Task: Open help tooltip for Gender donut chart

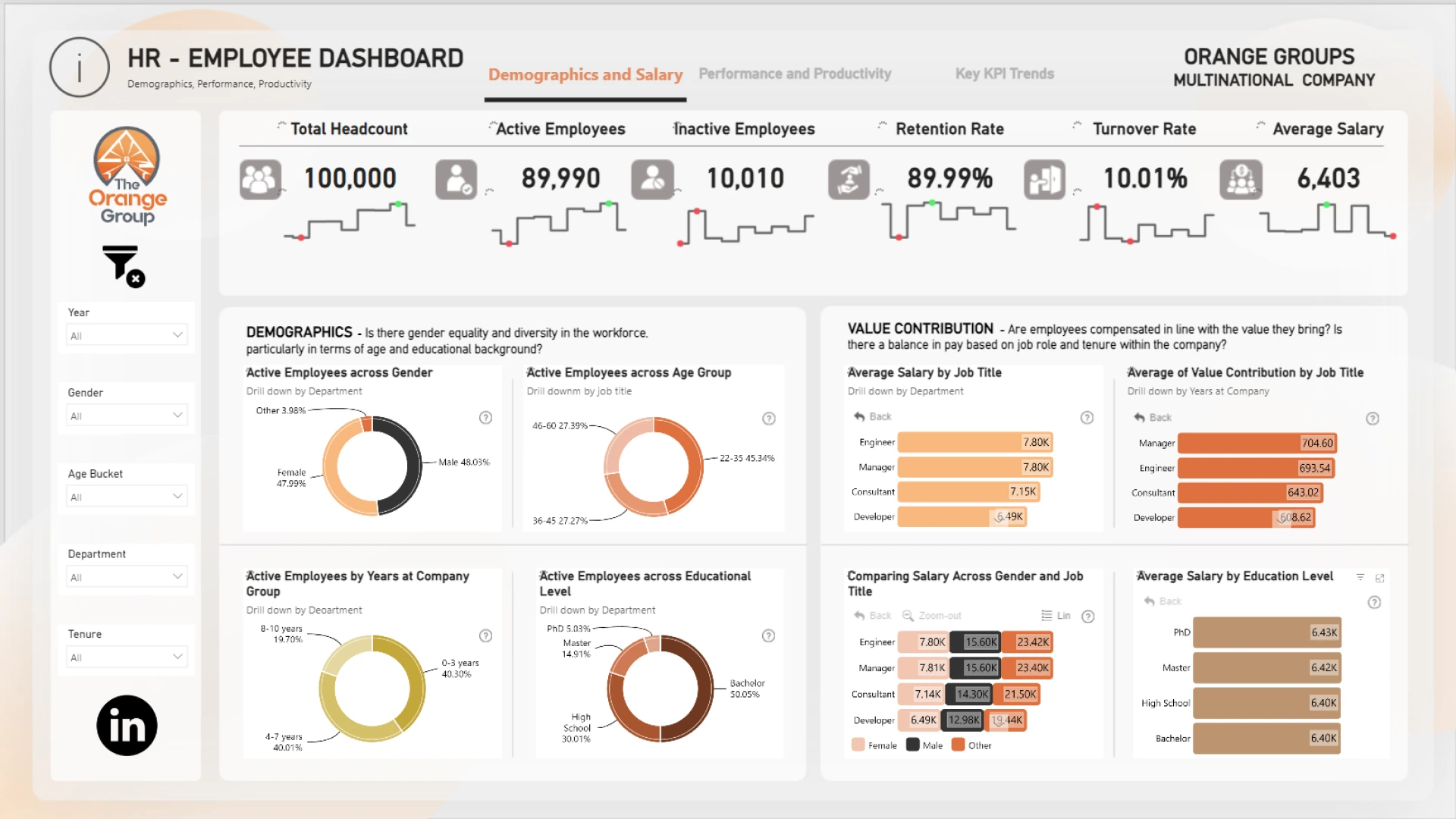Action: (x=486, y=418)
